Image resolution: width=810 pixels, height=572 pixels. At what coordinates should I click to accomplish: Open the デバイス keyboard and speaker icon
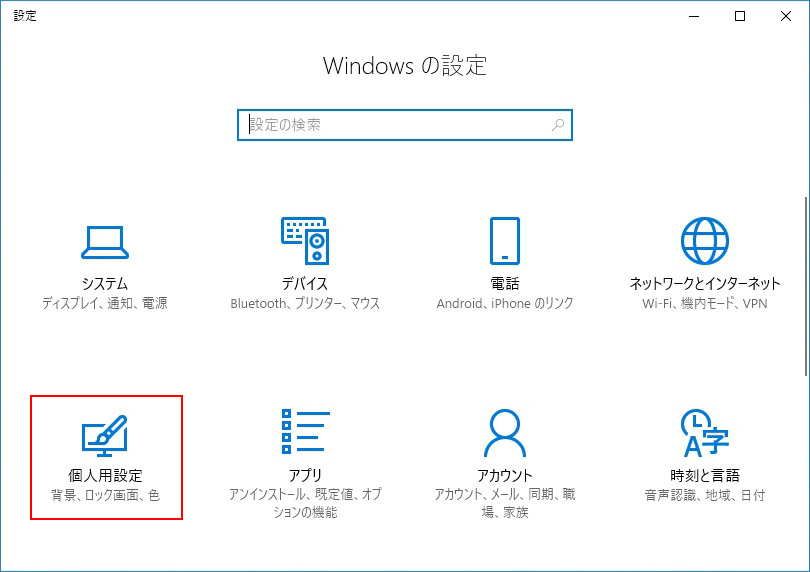[x=305, y=241]
